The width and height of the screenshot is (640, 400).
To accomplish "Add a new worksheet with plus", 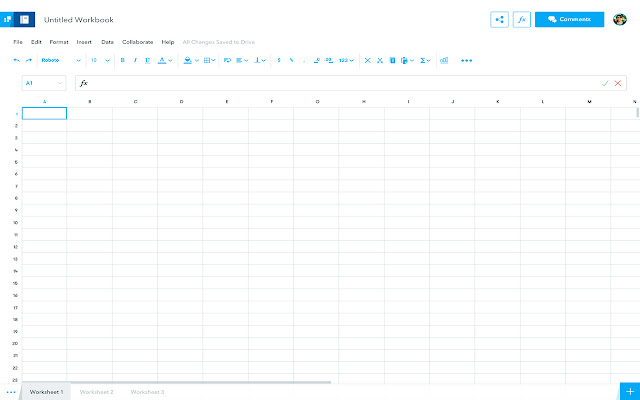I will click(x=630, y=392).
